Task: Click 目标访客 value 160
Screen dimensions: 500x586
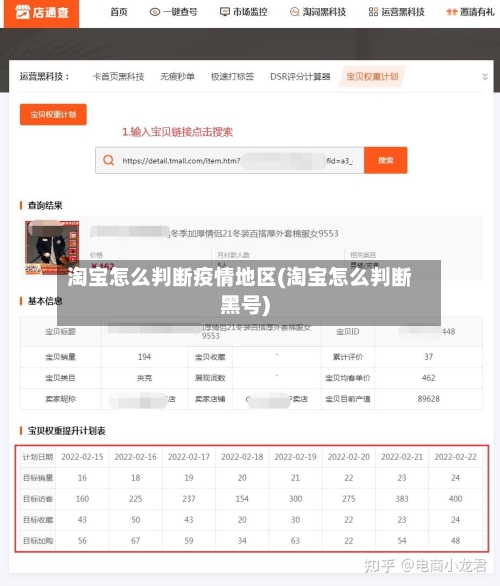Action: (x=82, y=499)
